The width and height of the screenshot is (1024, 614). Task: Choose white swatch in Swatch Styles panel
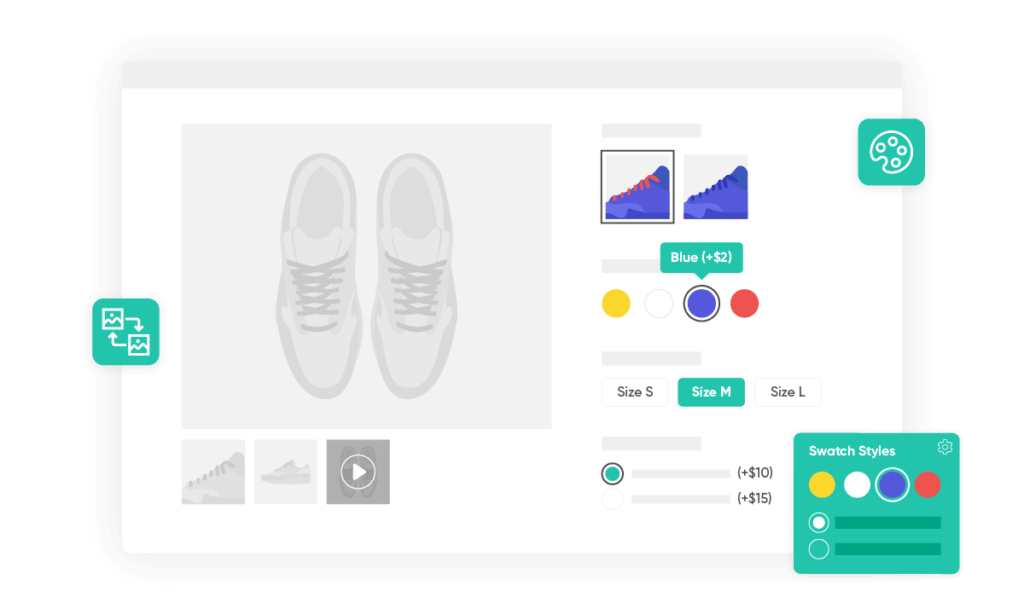pos(857,485)
